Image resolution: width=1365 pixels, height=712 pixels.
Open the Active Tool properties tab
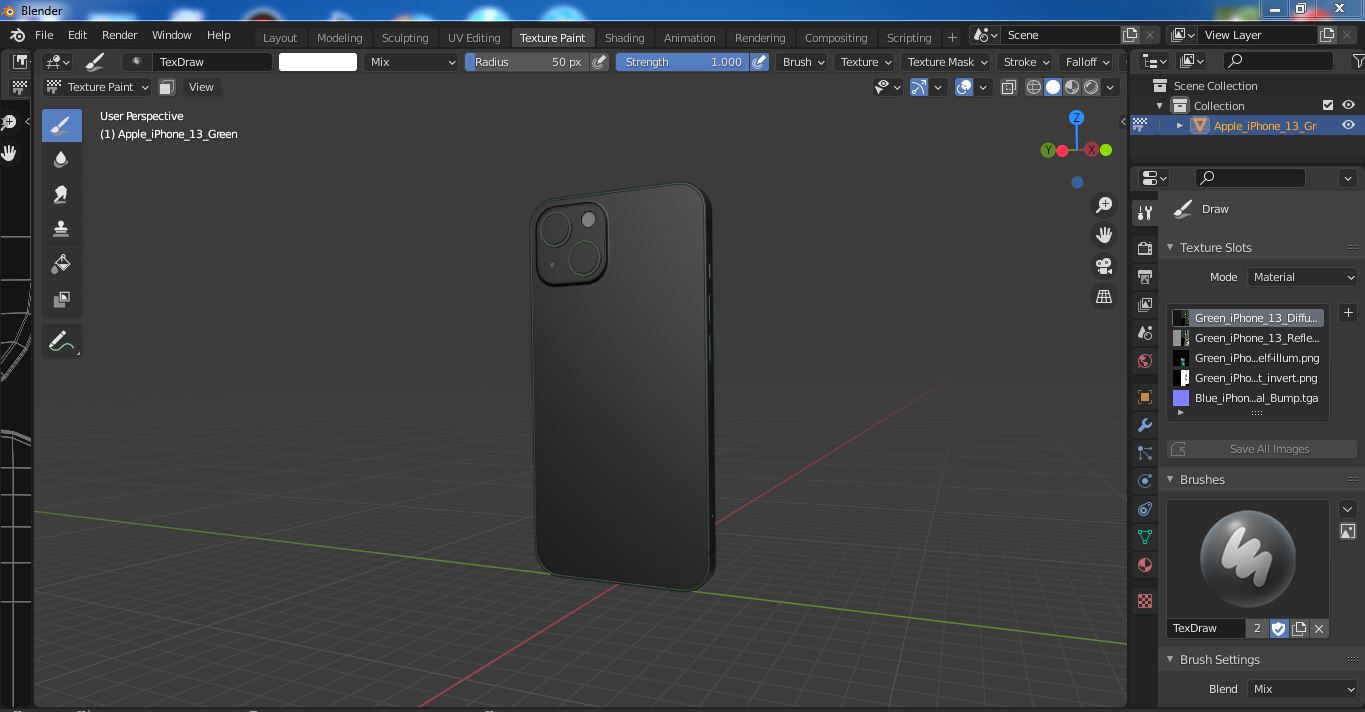tap(1145, 213)
